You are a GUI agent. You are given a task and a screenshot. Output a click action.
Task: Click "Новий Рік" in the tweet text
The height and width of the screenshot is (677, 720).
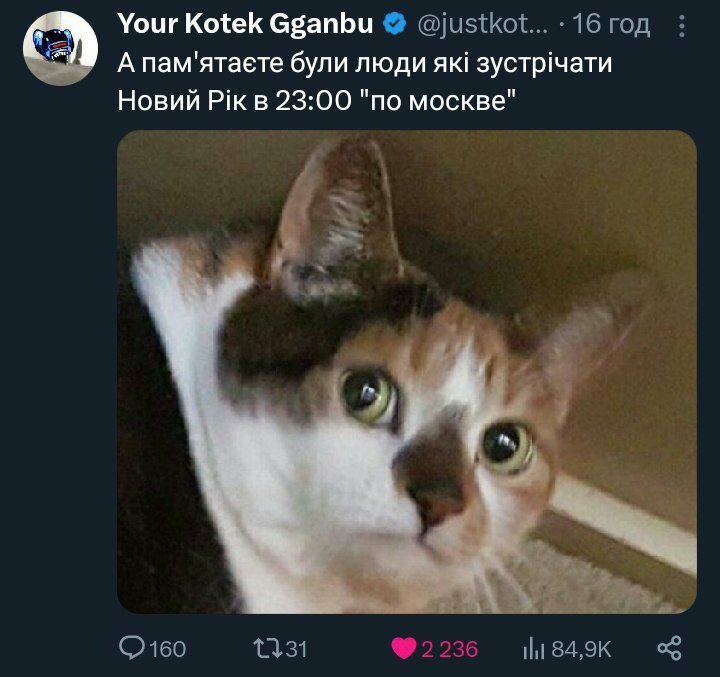(x=182, y=100)
